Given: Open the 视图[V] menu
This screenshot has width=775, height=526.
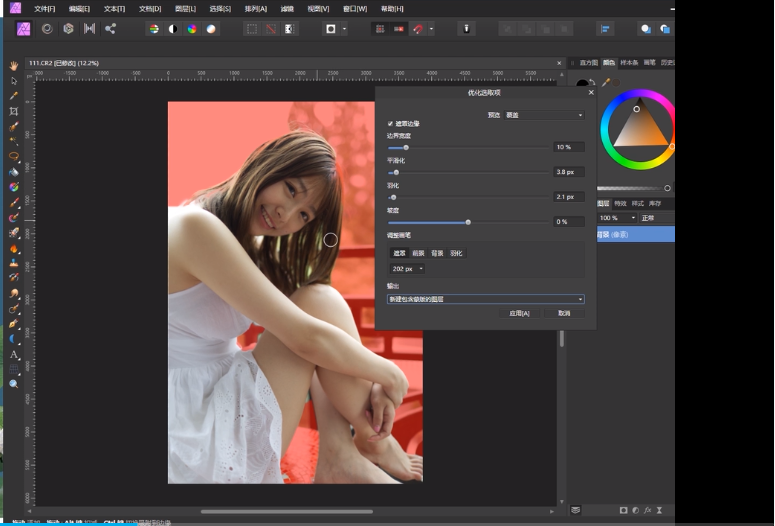Looking at the screenshot, I should point(318,9).
